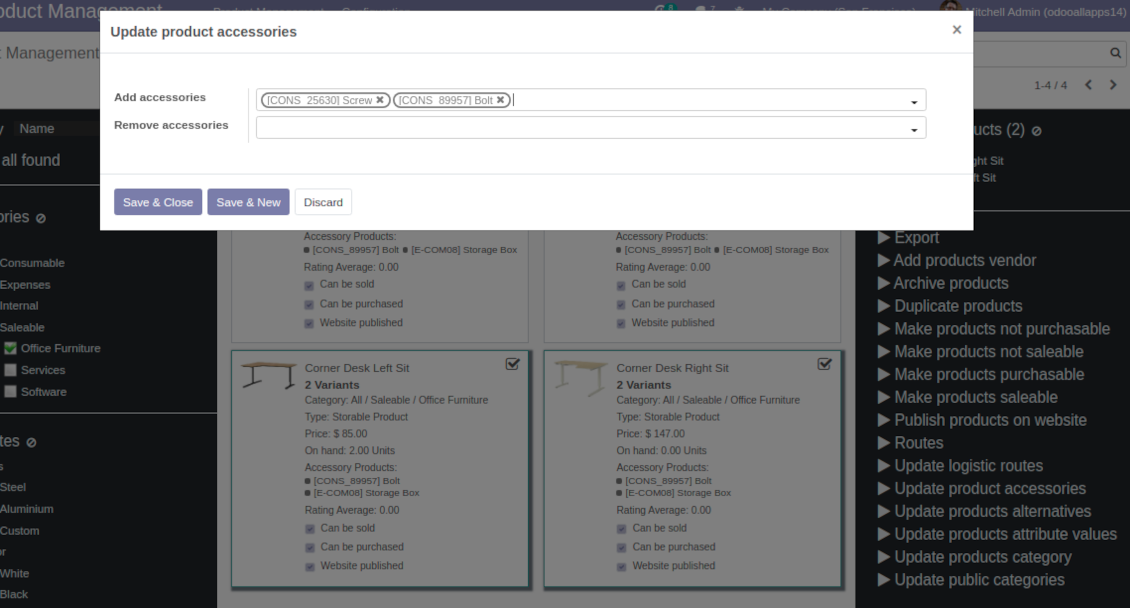Expand Add products vendor action
Screen dimensions: 1130x608
click(956, 261)
